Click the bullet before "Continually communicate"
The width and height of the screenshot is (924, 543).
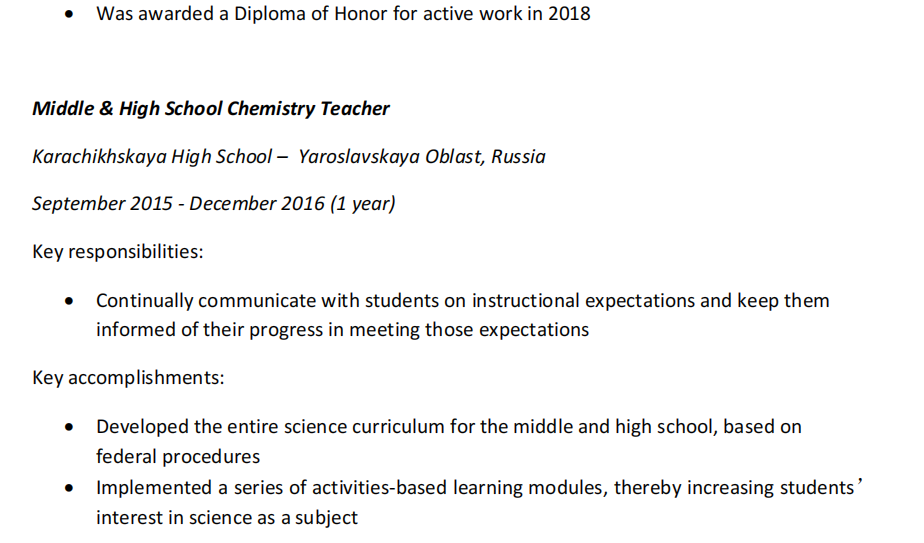(68, 301)
